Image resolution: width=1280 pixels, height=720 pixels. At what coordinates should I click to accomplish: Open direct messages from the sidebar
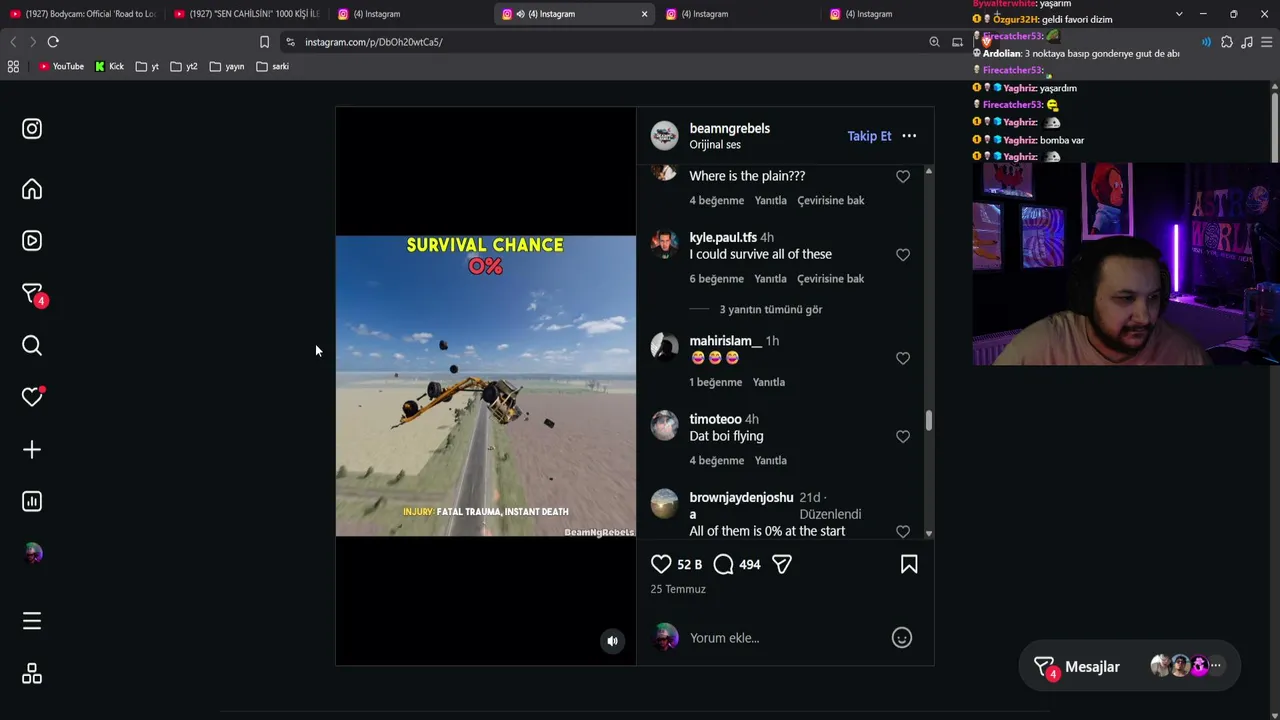click(33, 294)
